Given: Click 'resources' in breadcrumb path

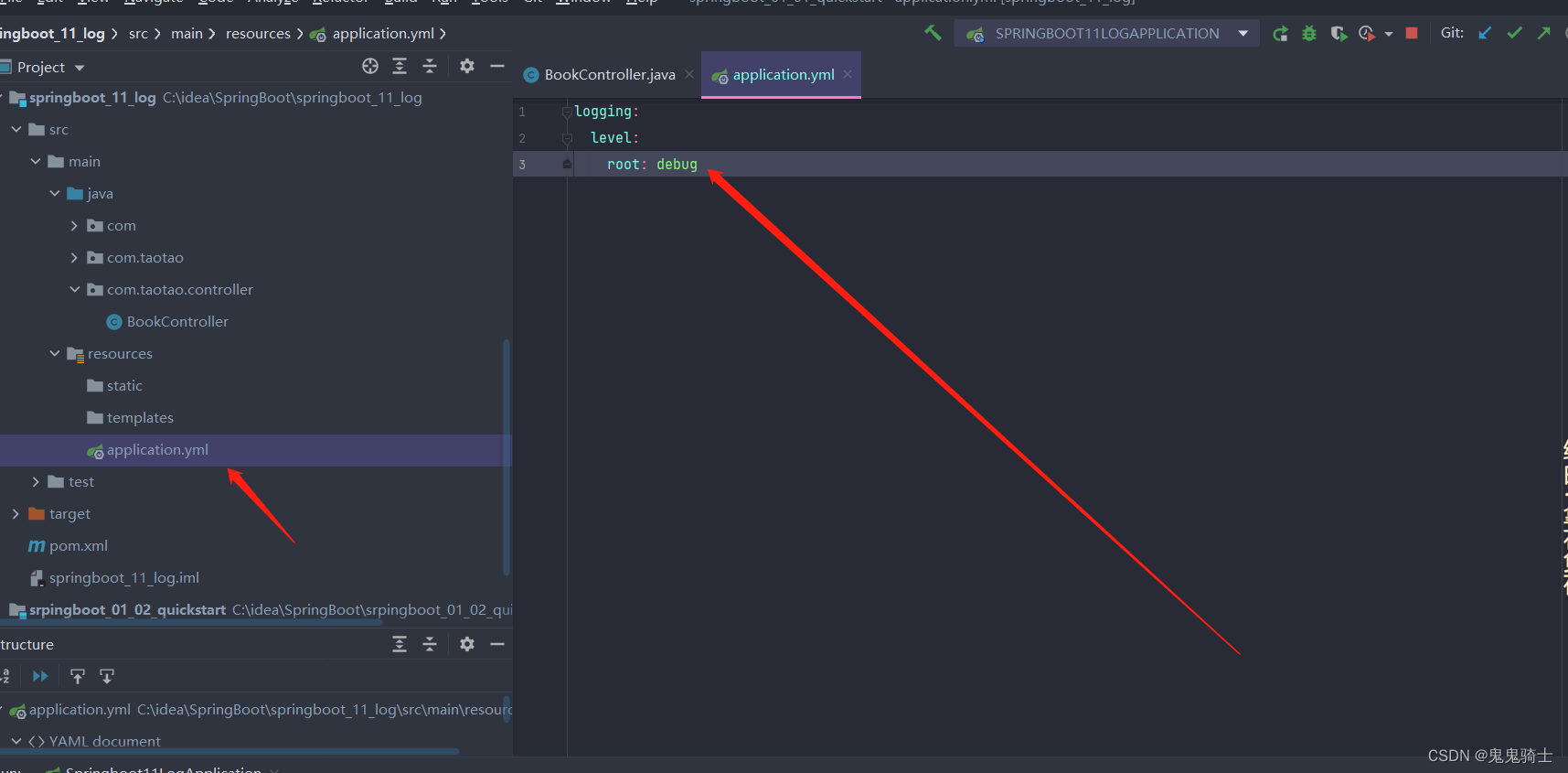Looking at the screenshot, I should point(258,34).
